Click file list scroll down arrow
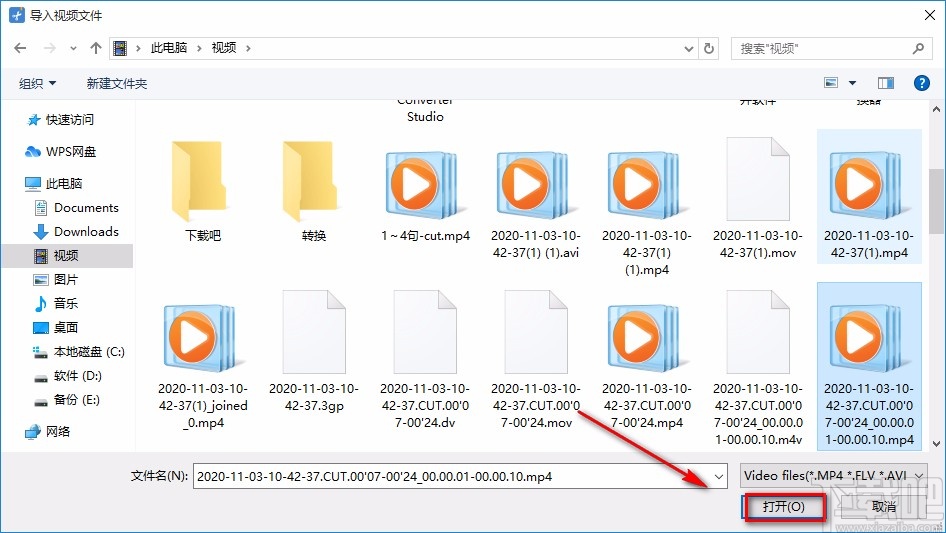Screen dimensions: 946x533 click(936, 444)
